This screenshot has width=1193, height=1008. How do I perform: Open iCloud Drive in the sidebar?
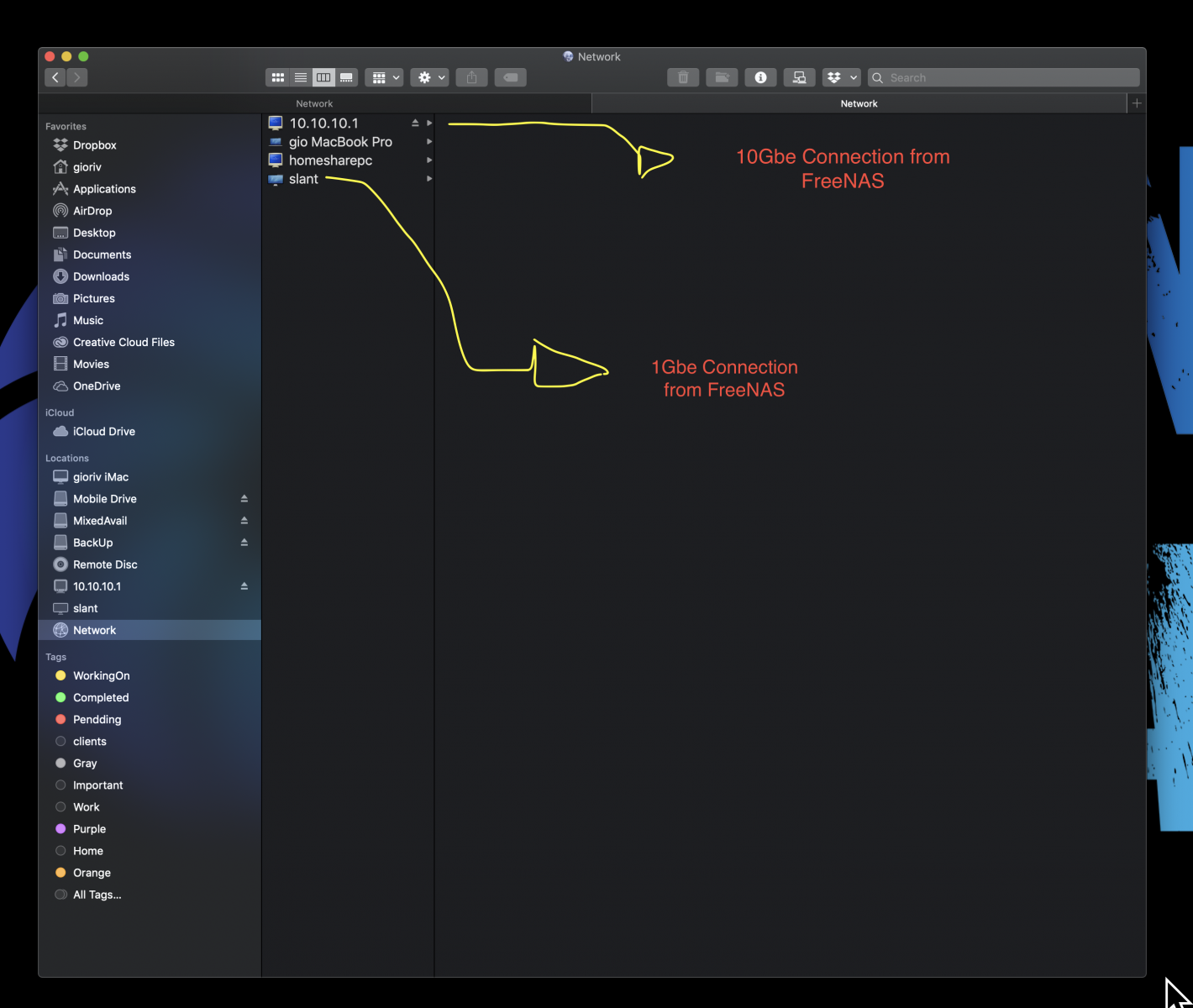coord(150,431)
